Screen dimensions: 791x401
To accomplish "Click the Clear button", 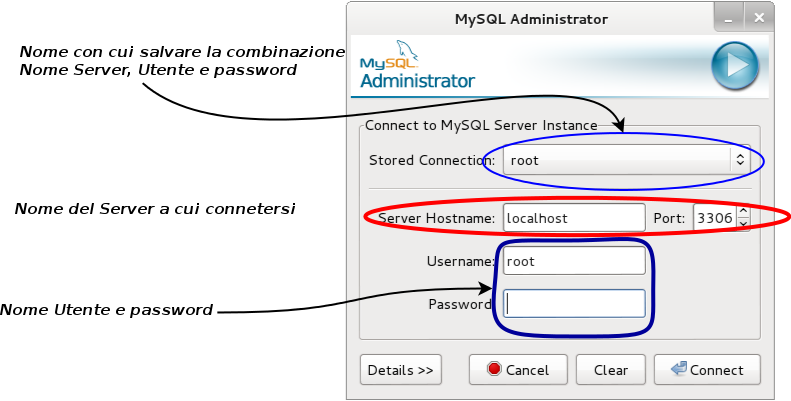I will [x=611, y=370].
